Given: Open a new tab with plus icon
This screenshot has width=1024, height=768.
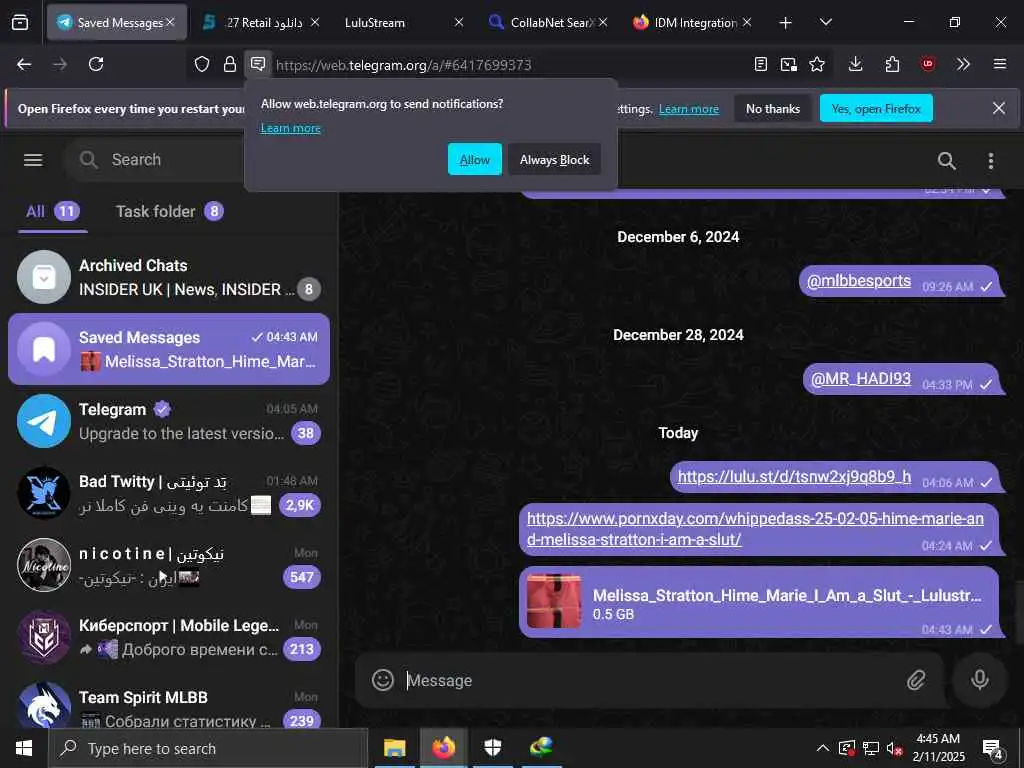Looking at the screenshot, I should point(785,23).
